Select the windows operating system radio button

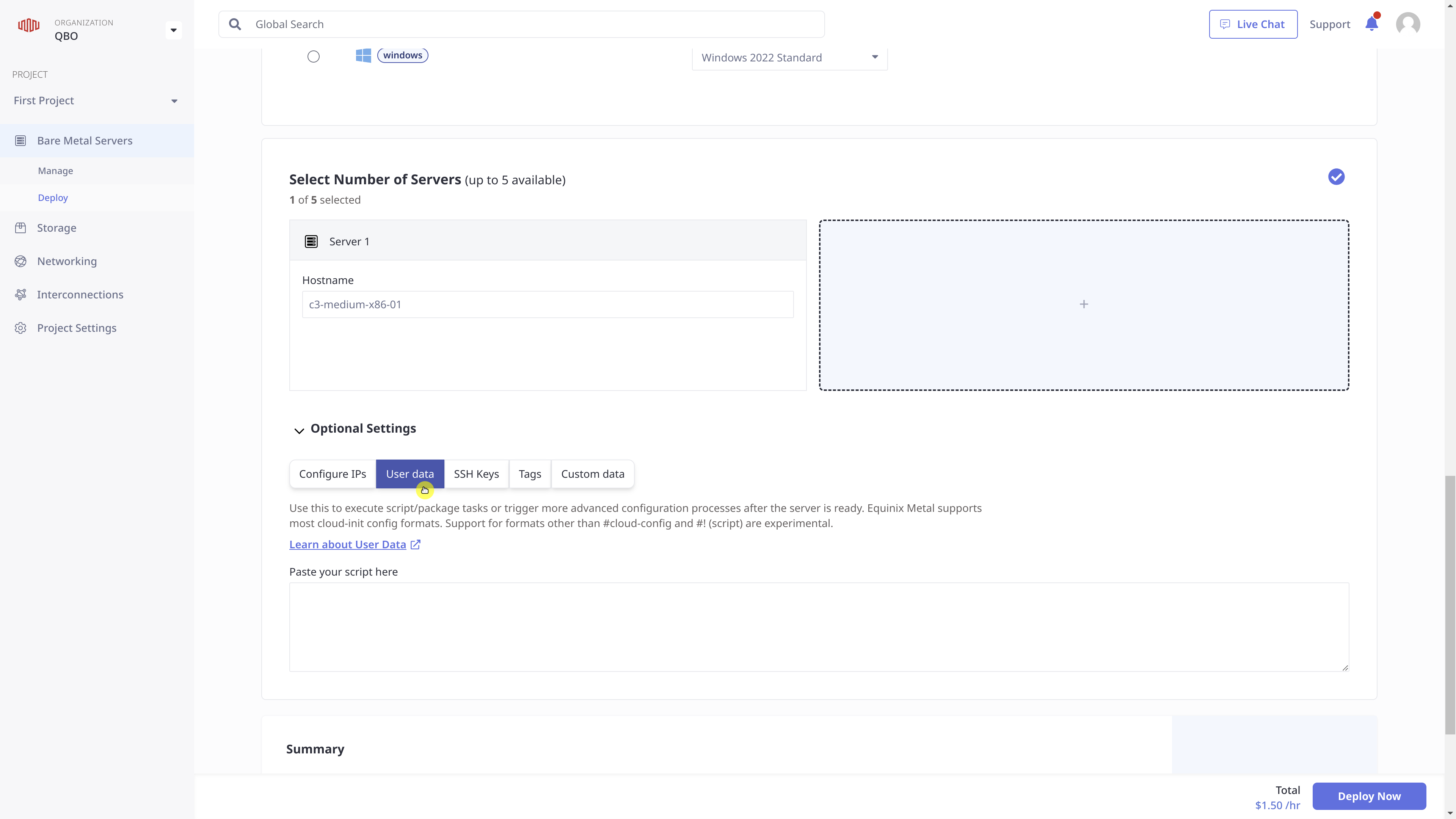314,56
